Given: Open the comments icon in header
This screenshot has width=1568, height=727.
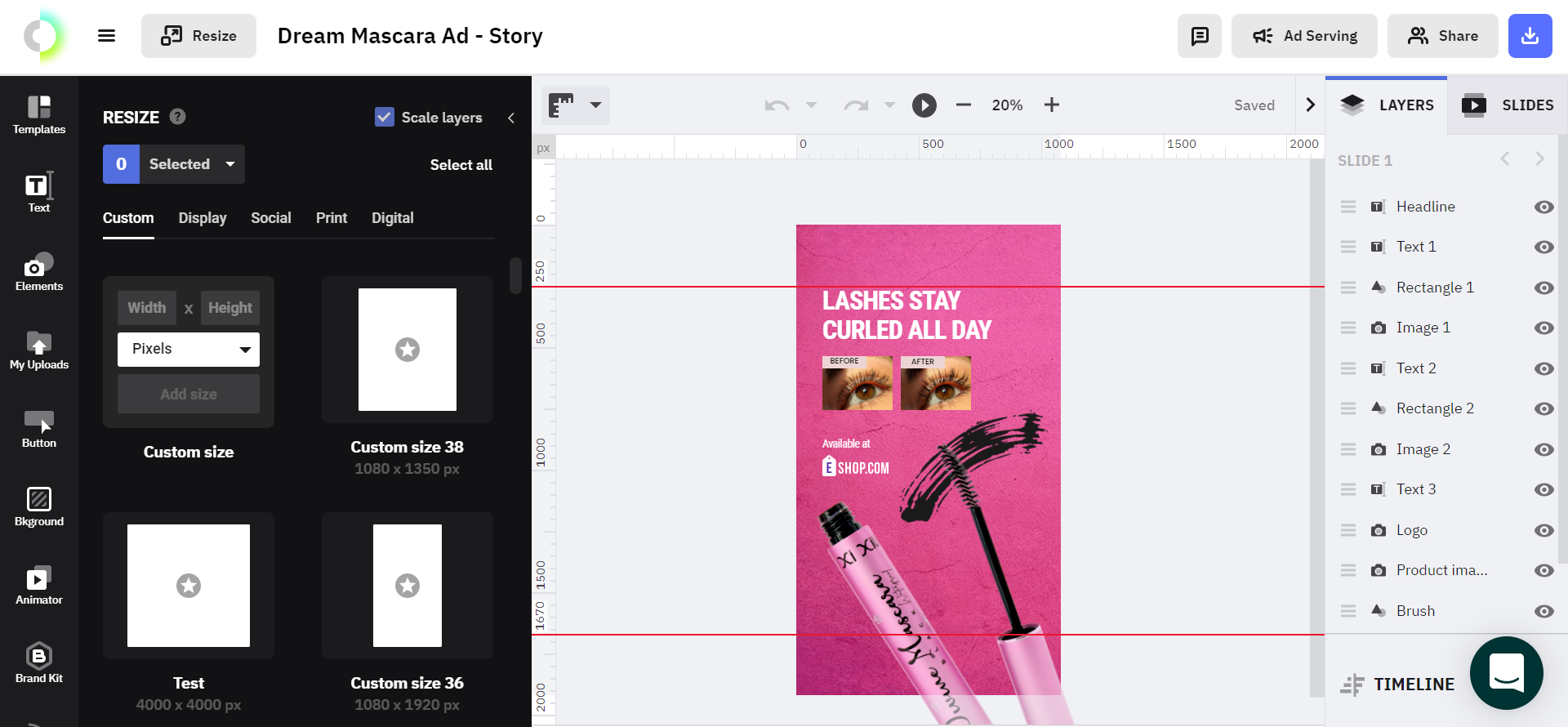Looking at the screenshot, I should pos(1199,36).
